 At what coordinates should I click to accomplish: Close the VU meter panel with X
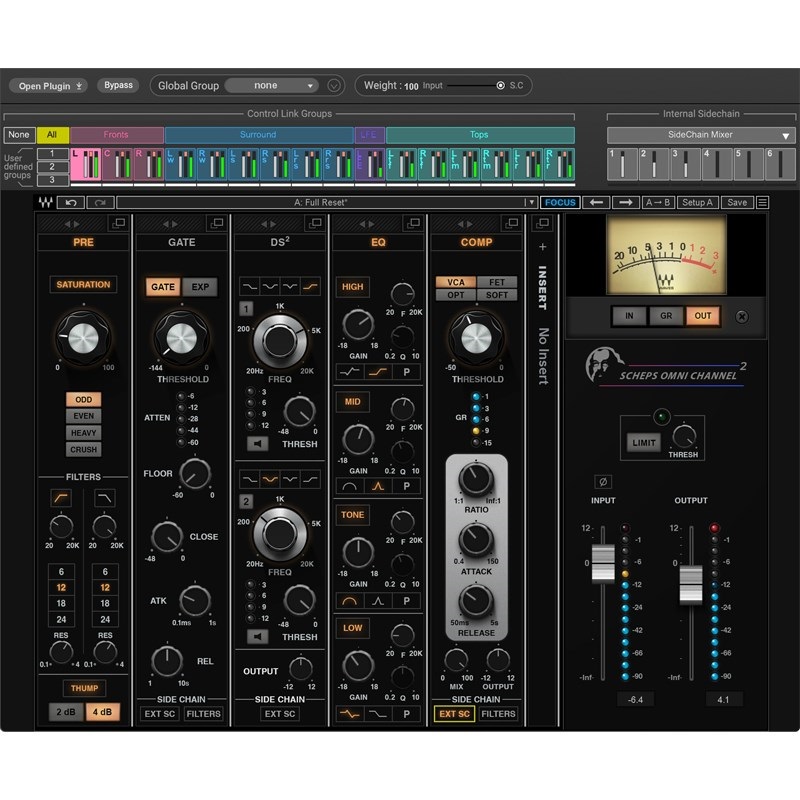[x=742, y=316]
